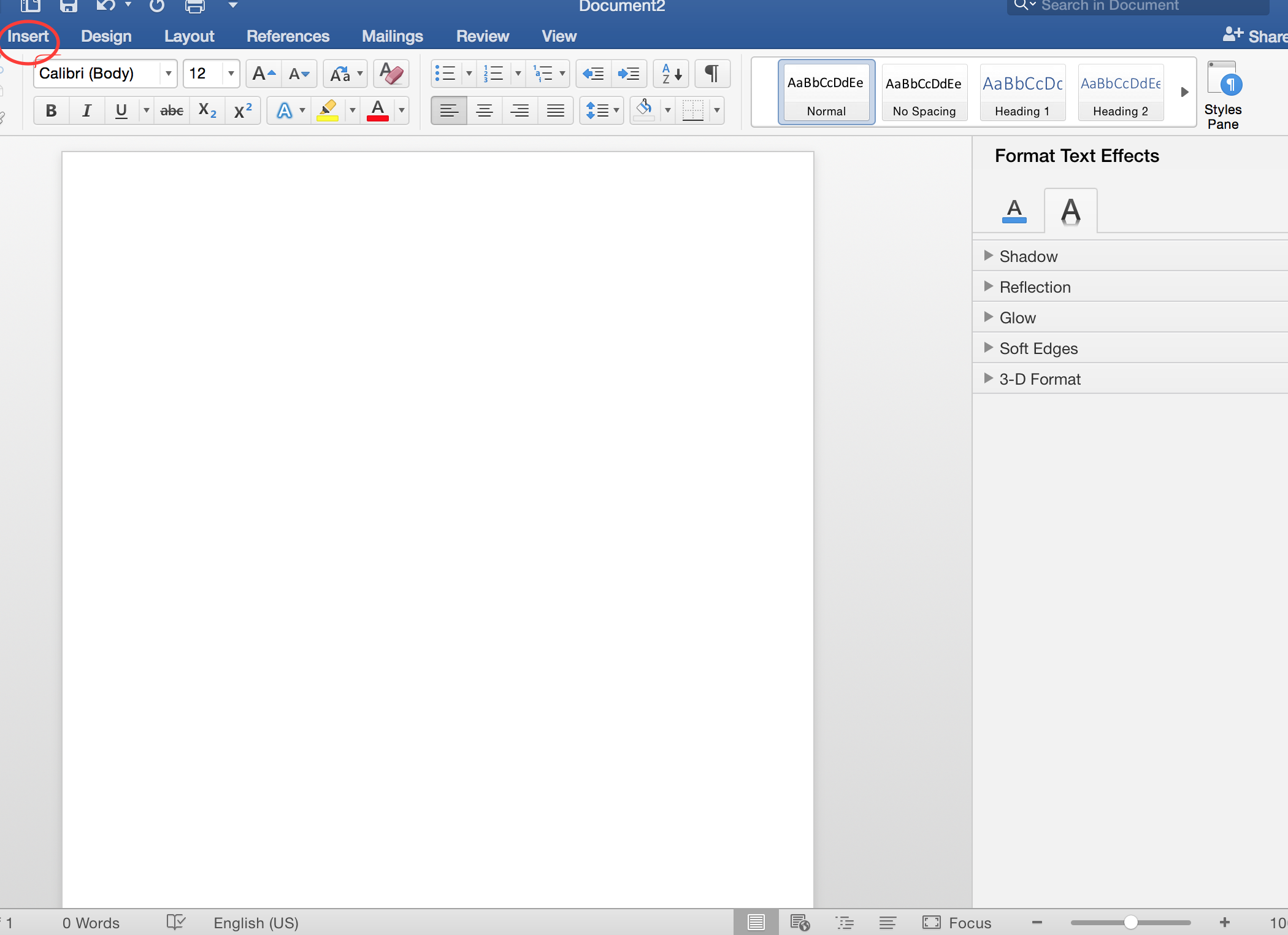Click the Numbering list icon
1288x935 pixels.
point(493,74)
